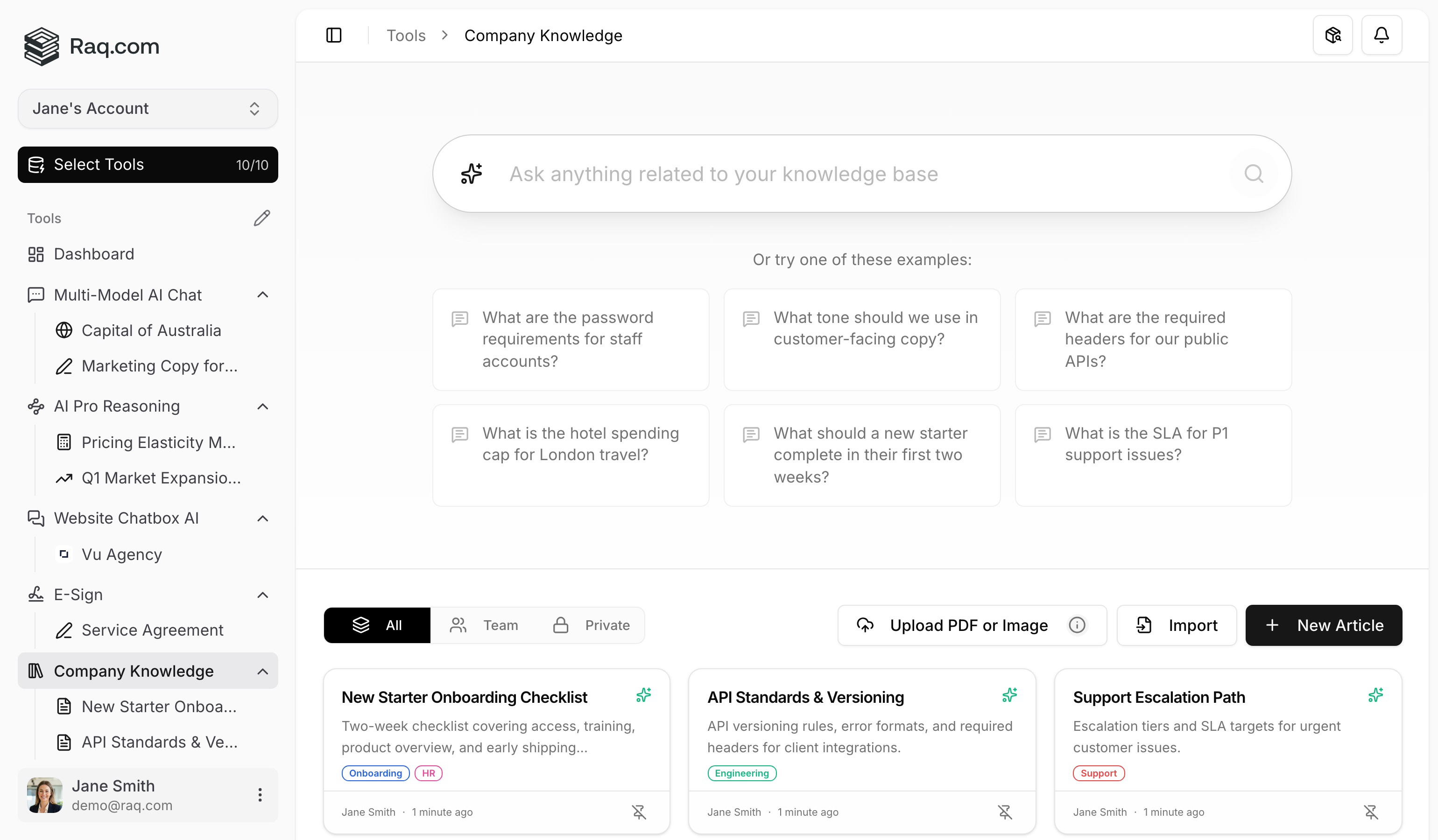The width and height of the screenshot is (1438, 840).
Task: Unpin the API Standards & Versioning card
Action: click(x=1005, y=812)
